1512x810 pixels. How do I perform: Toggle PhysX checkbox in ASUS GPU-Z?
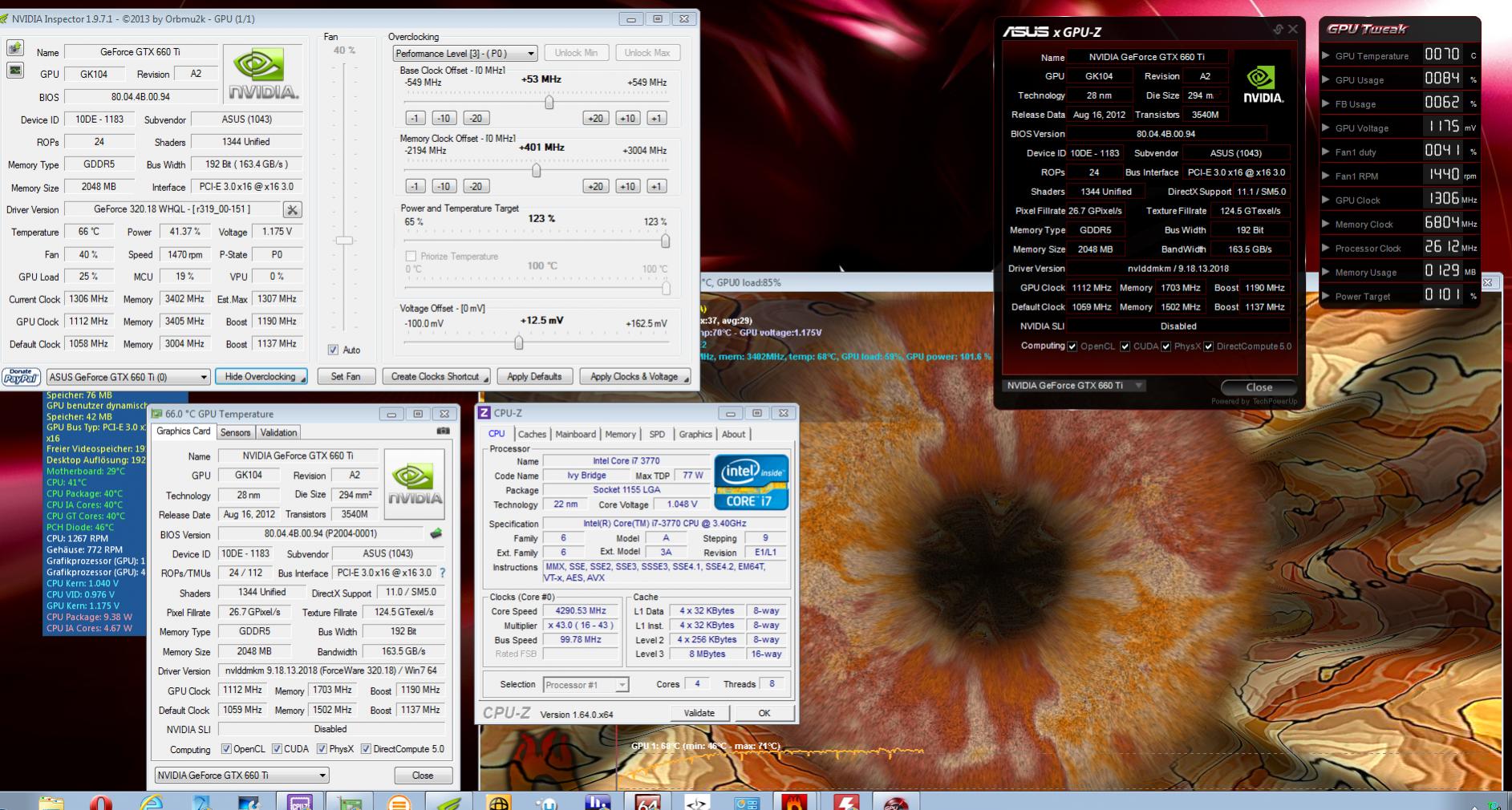[1166, 346]
